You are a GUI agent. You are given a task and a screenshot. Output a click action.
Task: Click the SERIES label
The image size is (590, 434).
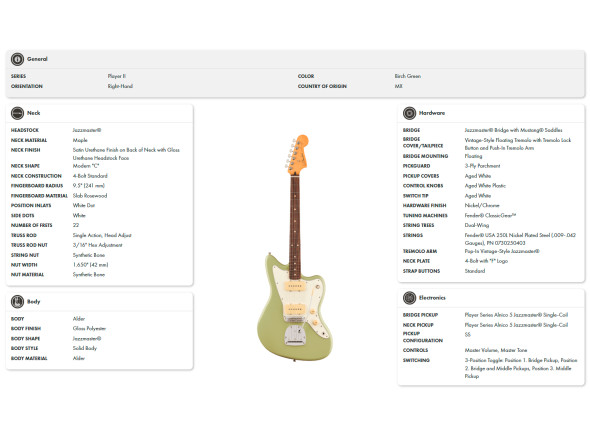[18, 76]
